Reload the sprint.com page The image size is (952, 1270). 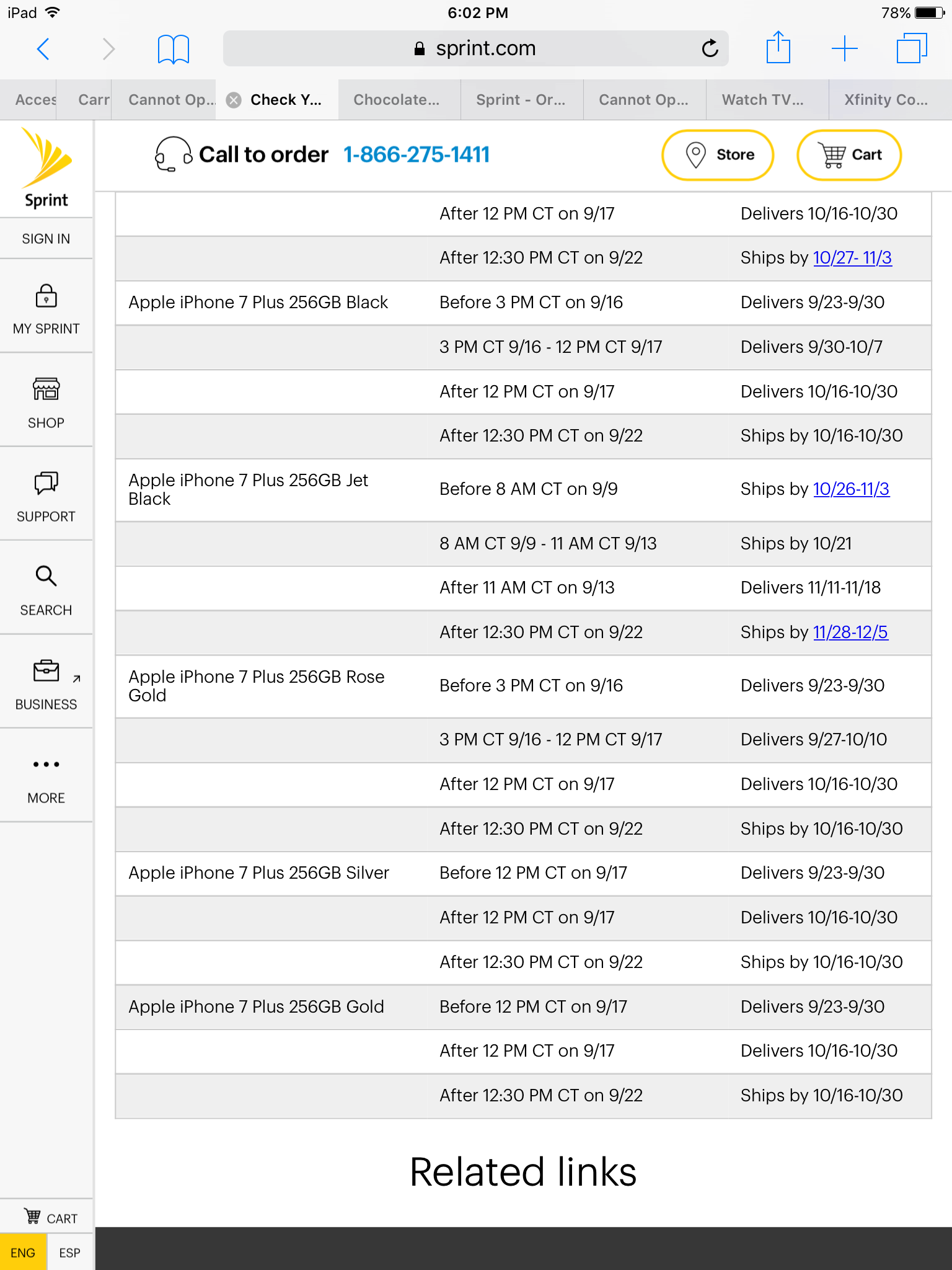point(710,48)
